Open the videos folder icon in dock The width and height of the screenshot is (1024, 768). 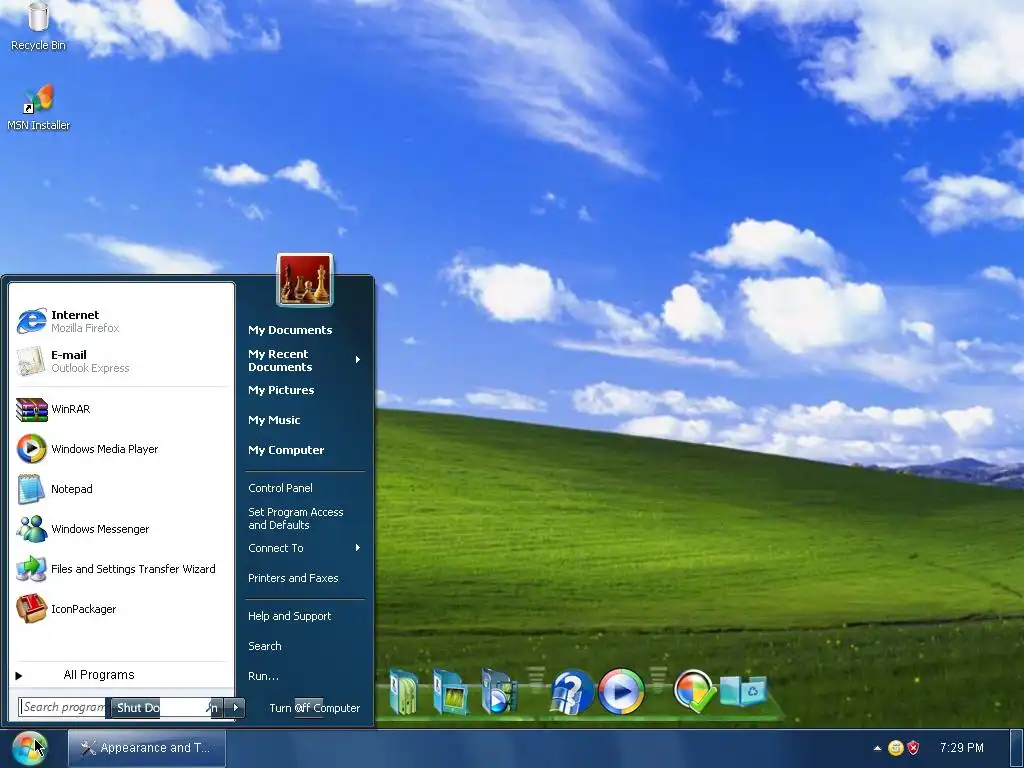point(498,692)
